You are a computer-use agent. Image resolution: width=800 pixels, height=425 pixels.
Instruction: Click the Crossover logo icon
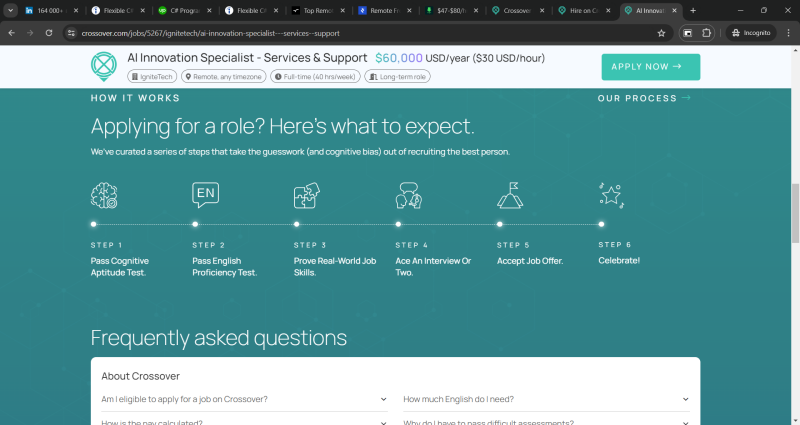point(104,66)
